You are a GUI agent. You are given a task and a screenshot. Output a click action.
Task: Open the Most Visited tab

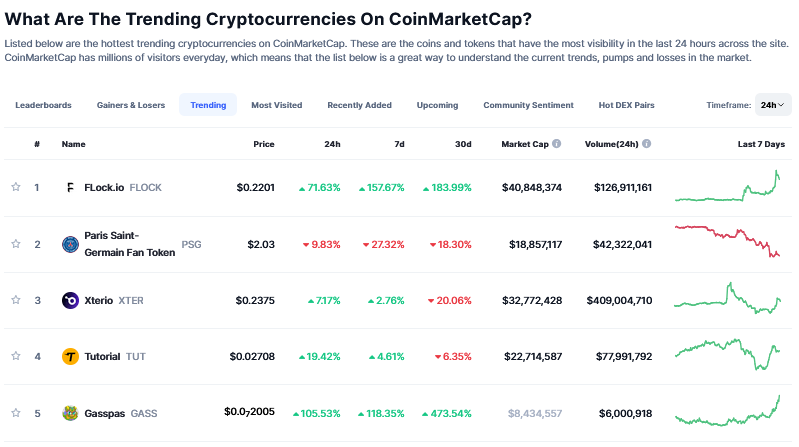pyautogui.click(x=277, y=105)
